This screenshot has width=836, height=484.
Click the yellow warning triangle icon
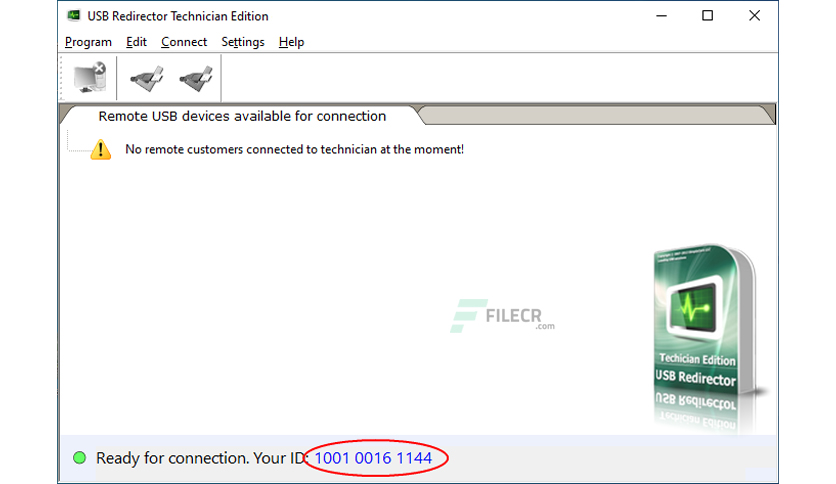100,149
